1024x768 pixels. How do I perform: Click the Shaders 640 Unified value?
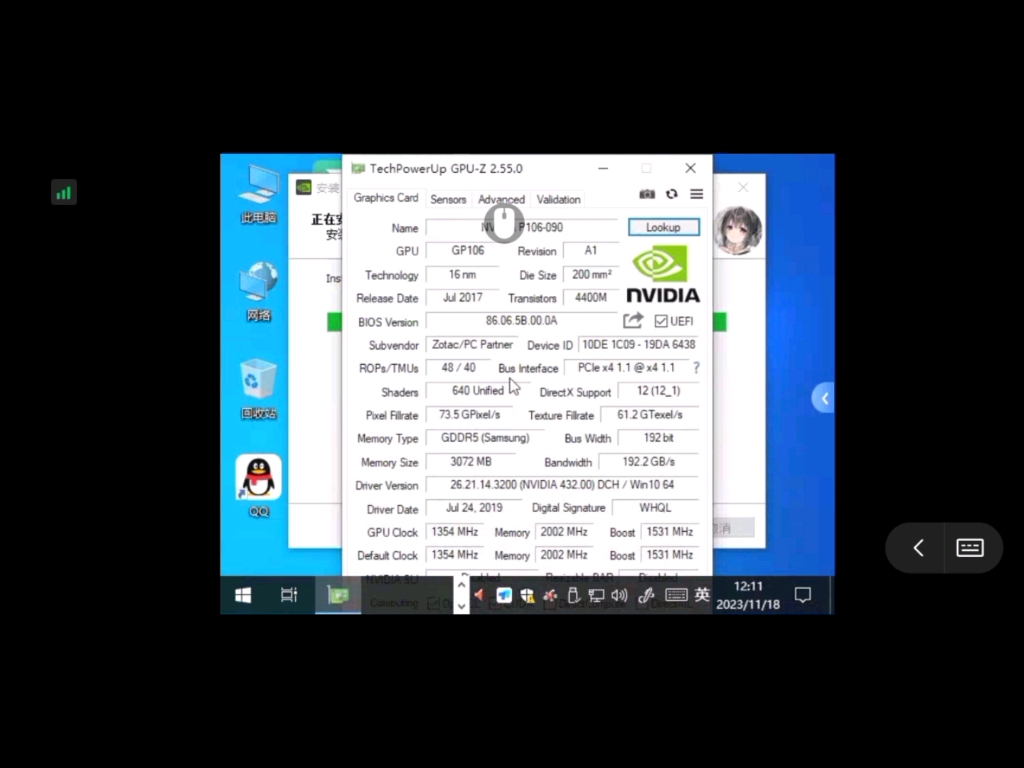pyautogui.click(x=477, y=391)
